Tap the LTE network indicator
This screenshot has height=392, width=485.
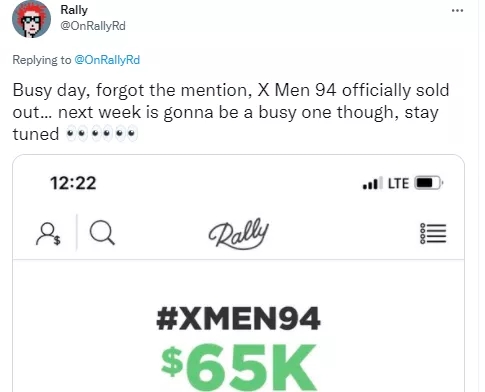tap(398, 183)
